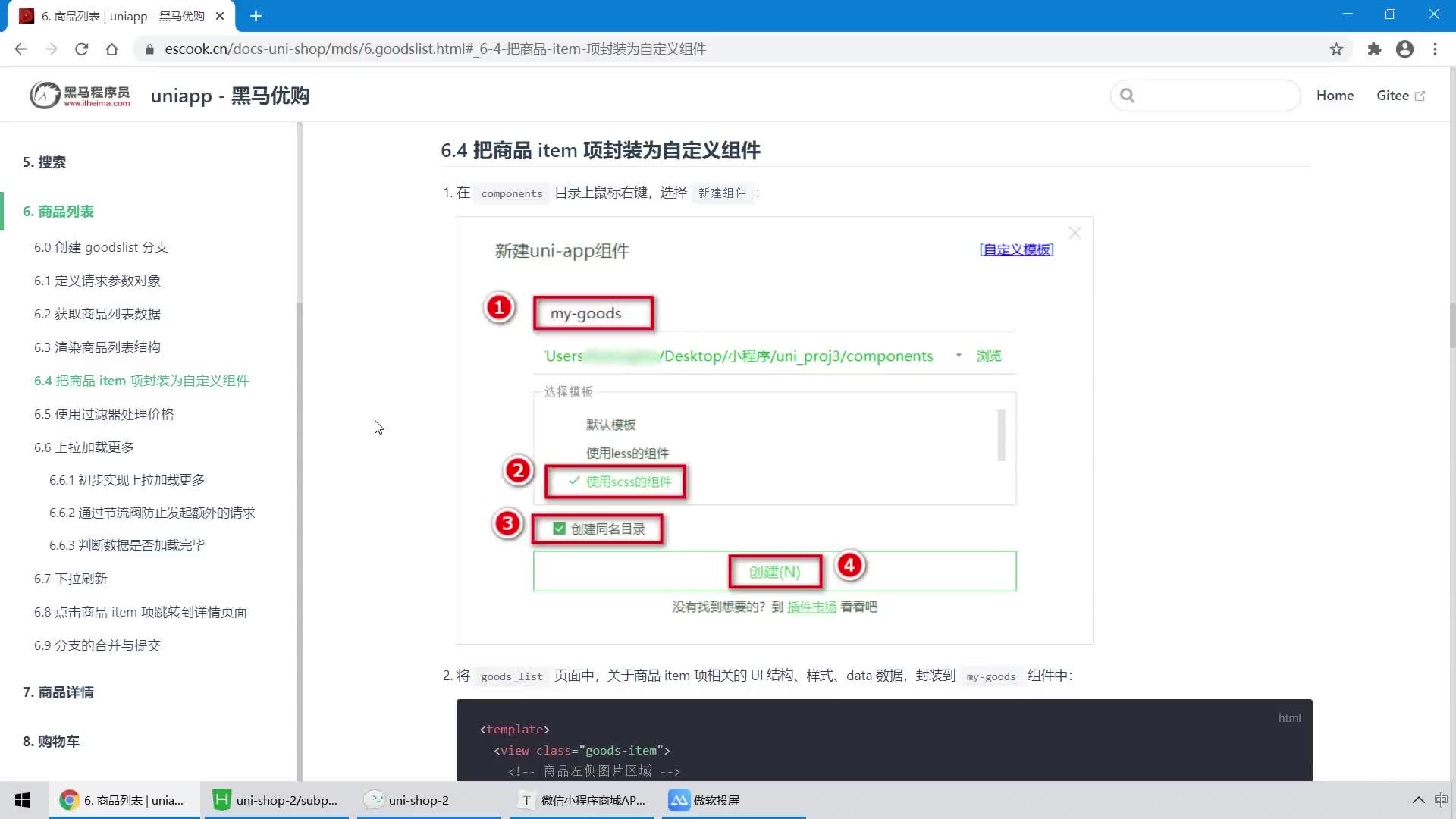This screenshot has height=819, width=1456.
Task: Click the 新建uni-app组件 dialog screenshot image
Action: coord(774,430)
